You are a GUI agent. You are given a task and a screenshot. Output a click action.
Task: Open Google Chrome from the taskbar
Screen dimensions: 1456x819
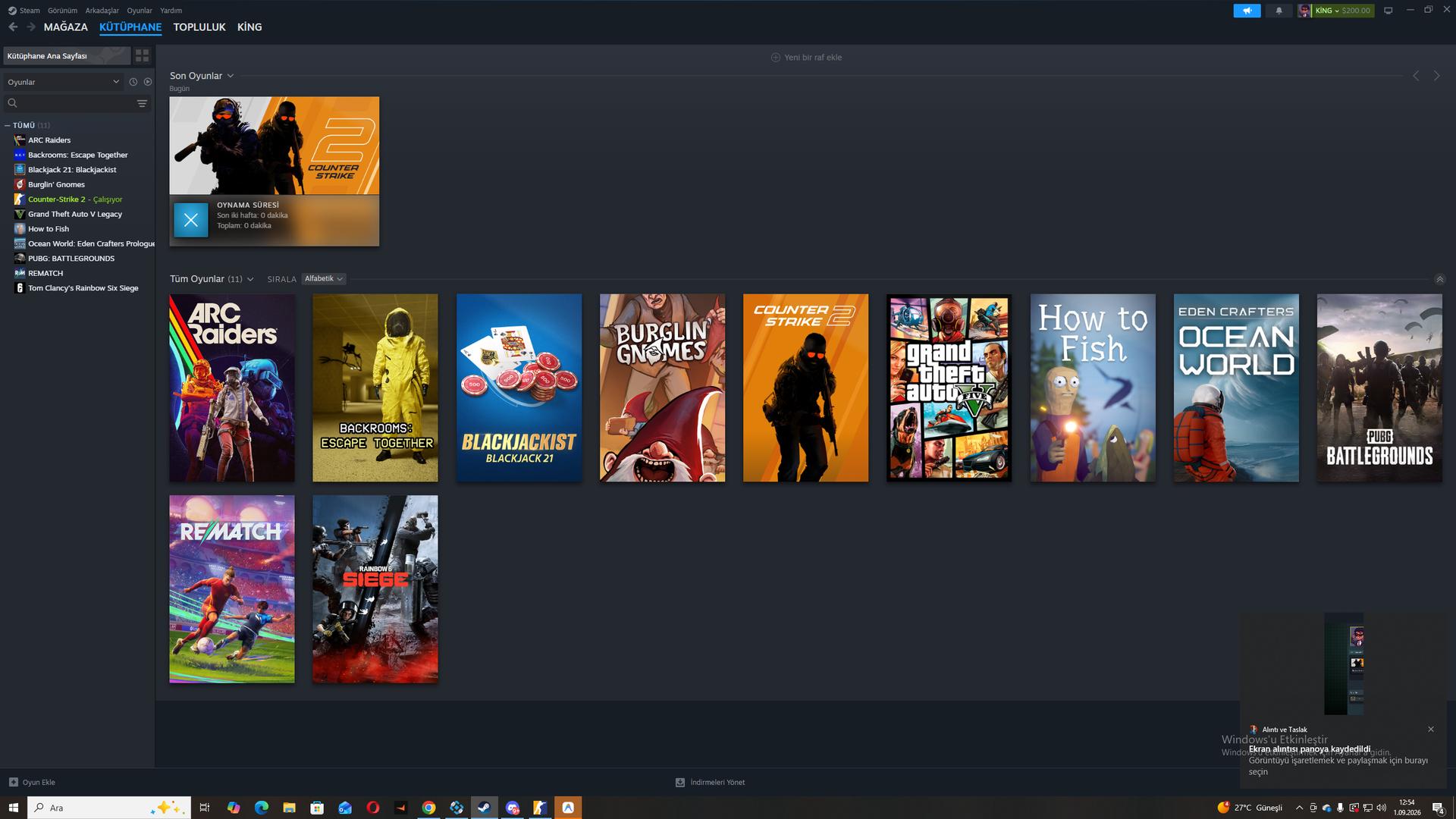pyautogui.click(x=428, y=808)
